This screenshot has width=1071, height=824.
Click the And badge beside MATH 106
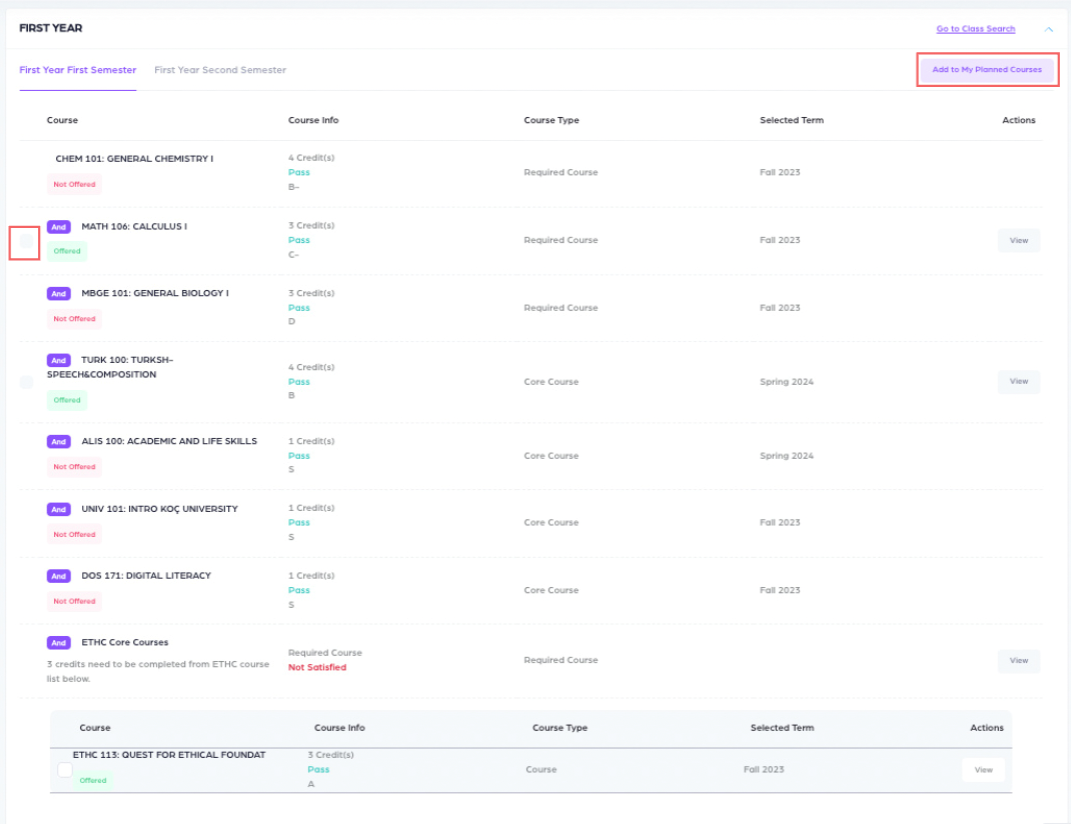point(59,227)
